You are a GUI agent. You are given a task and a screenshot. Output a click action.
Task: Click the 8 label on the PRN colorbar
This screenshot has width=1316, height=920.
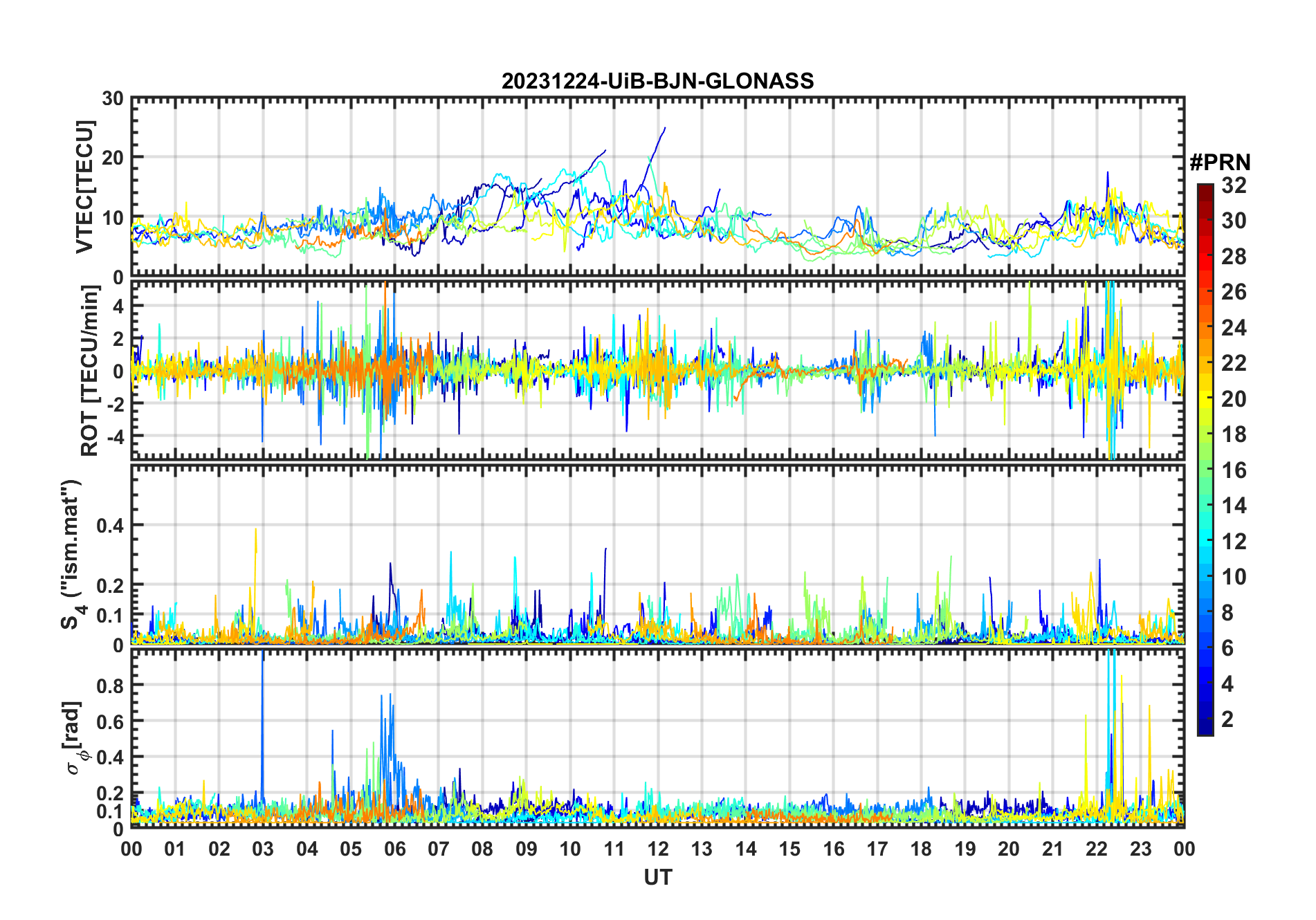coord(1227,613)
